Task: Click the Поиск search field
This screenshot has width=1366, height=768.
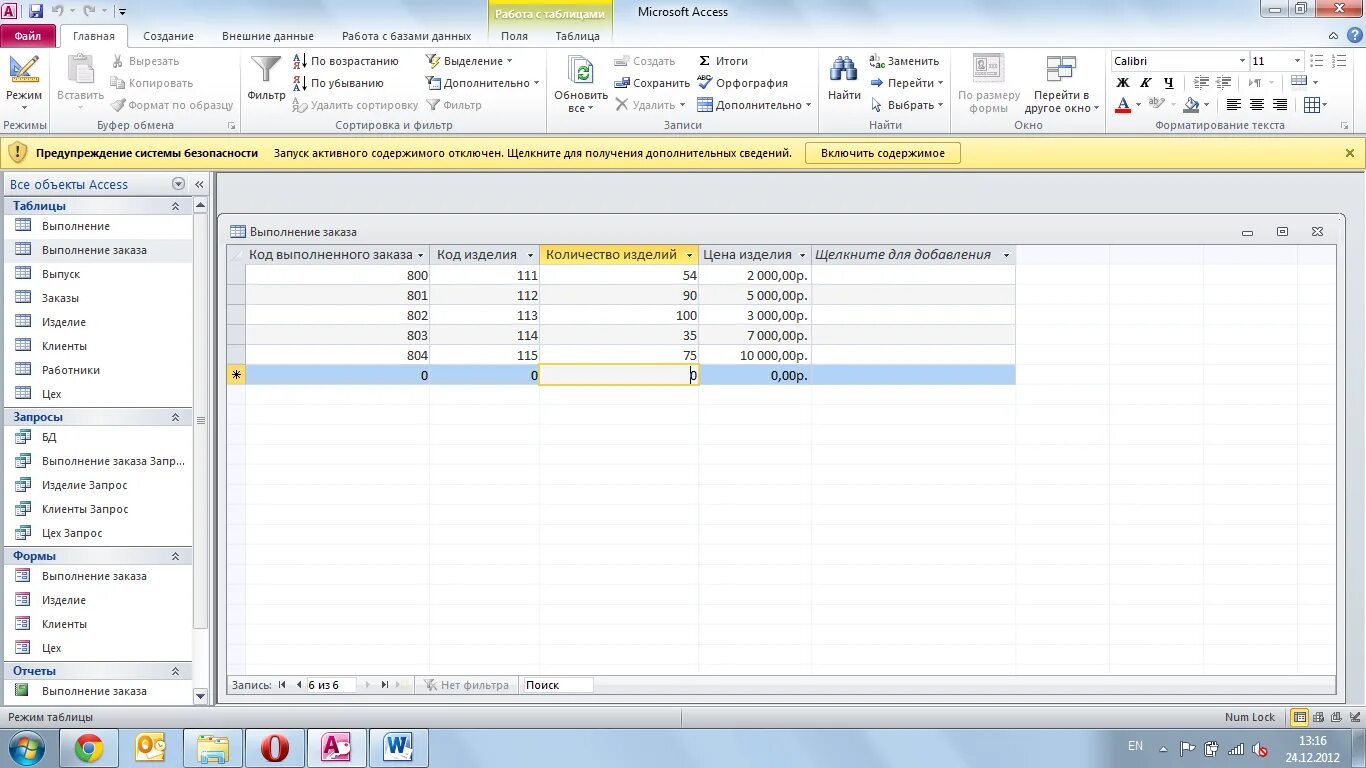Action: click(x=557, y=685)
